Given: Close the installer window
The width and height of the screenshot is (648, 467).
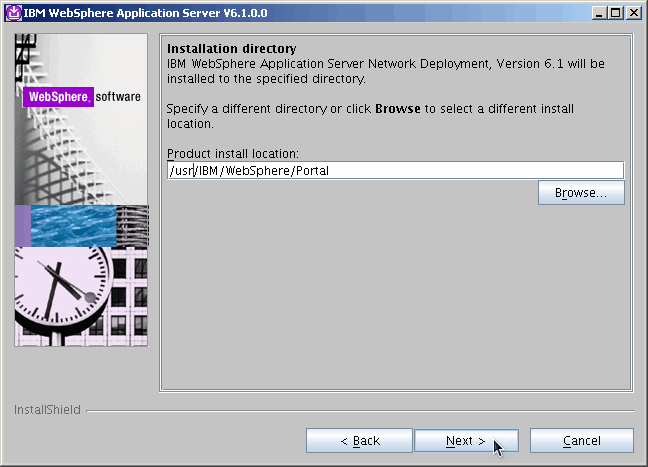Looking at the screenshot, I should click(633, 13).
